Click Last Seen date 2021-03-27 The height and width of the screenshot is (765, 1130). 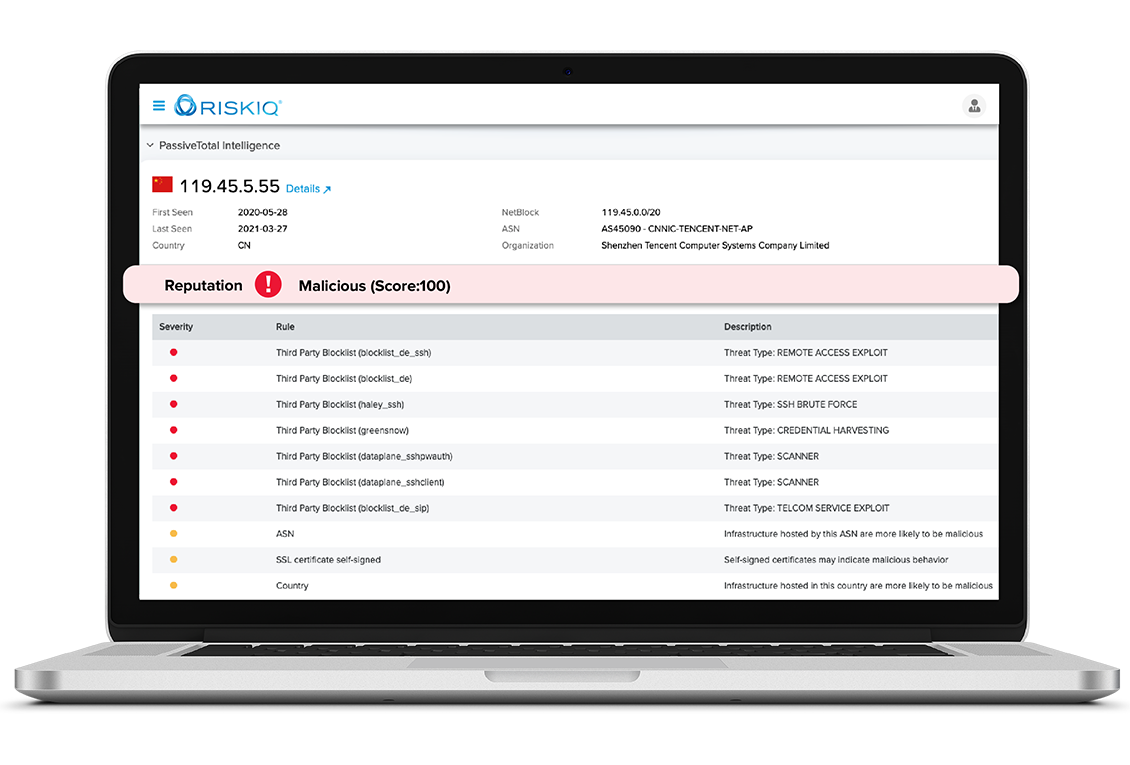pyautogui.click(x=262, y=229)
